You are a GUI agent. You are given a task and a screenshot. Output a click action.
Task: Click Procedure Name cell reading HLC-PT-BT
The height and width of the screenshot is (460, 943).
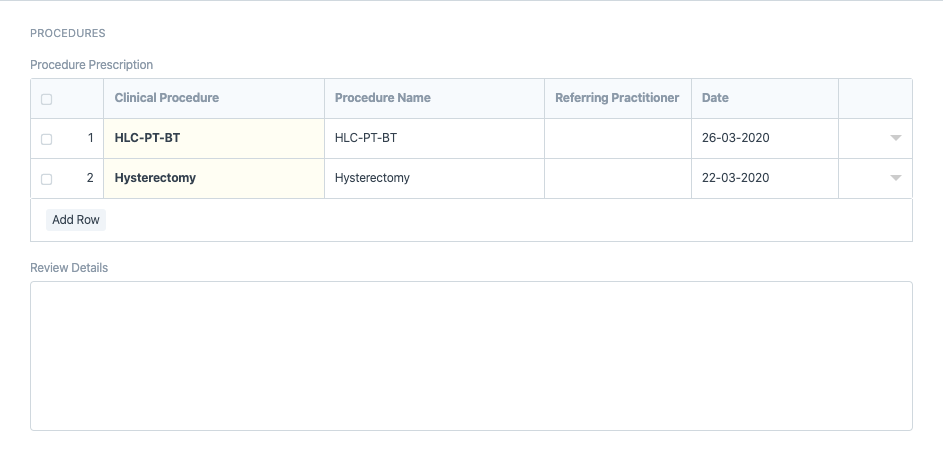433,138
